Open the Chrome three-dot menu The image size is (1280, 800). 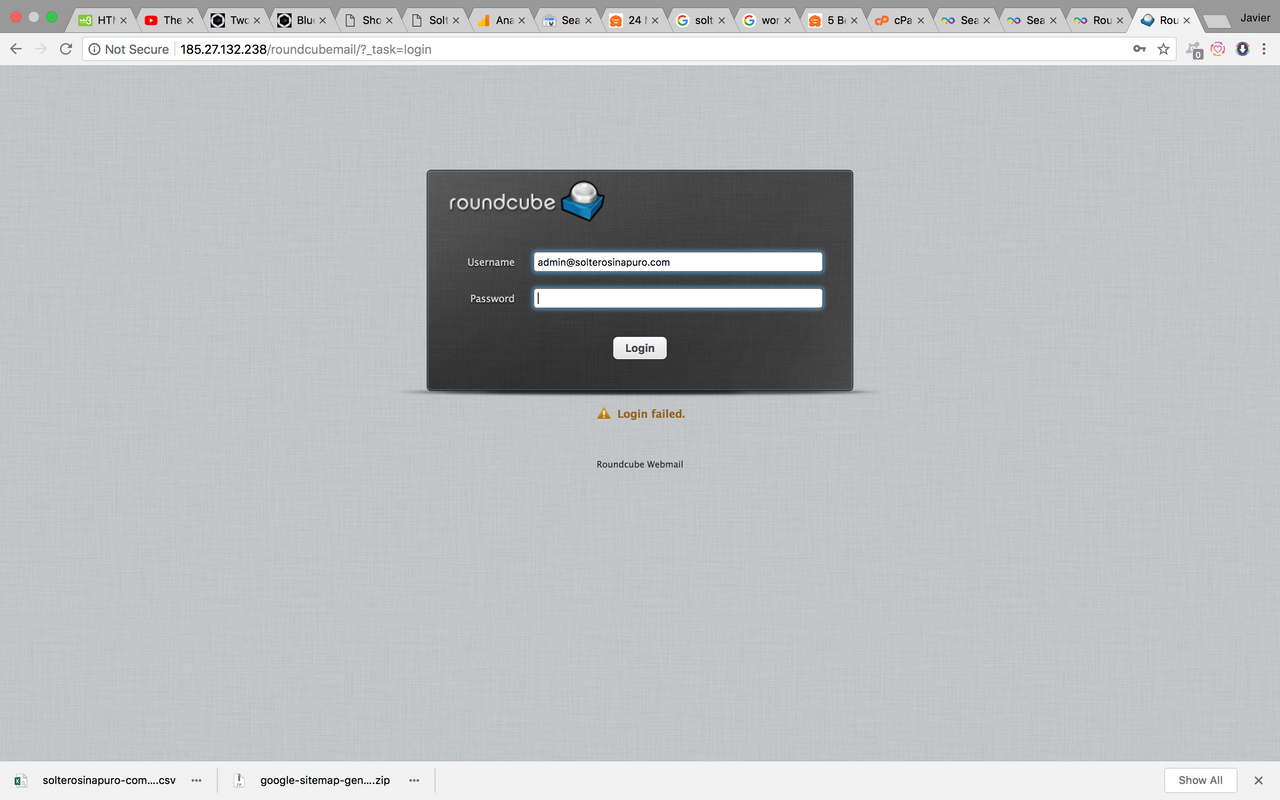click(x=1265, y=49)
